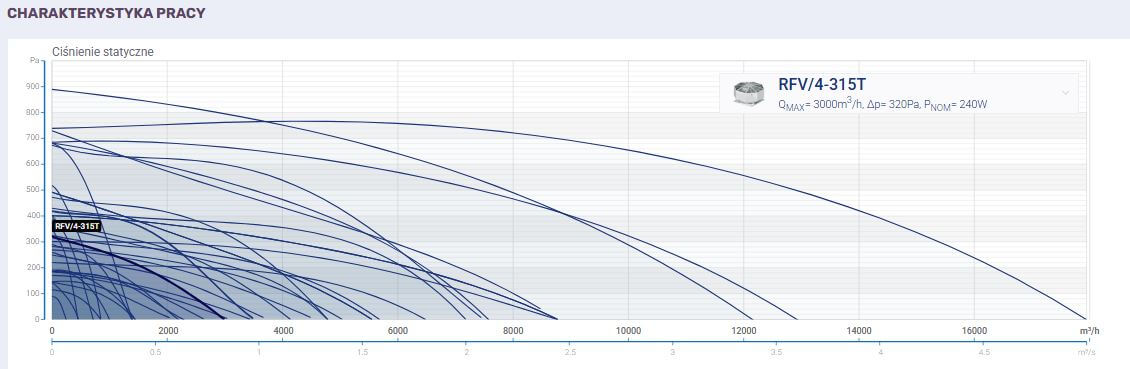Viewport: 1130px width, 369px height.
Task: Click the 12000 tick on the m³/h axis
Action: [744, 331]
